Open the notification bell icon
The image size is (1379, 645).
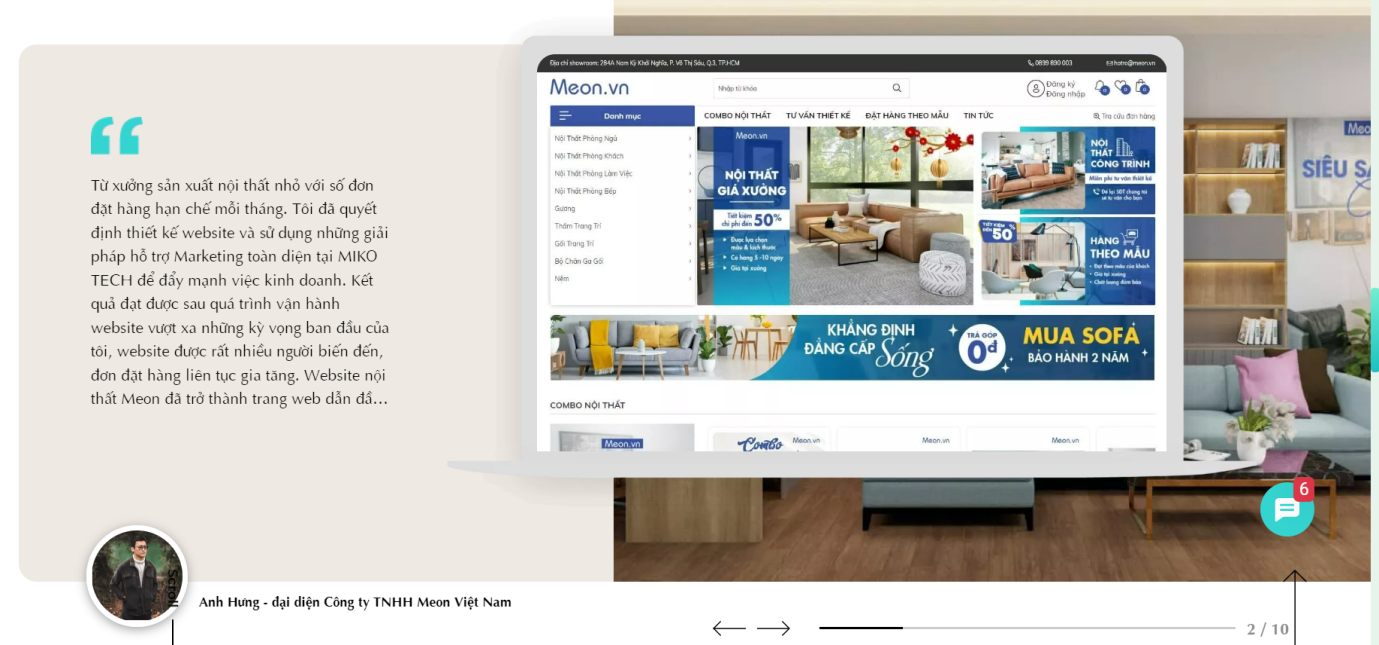[x=1100, y=87]
